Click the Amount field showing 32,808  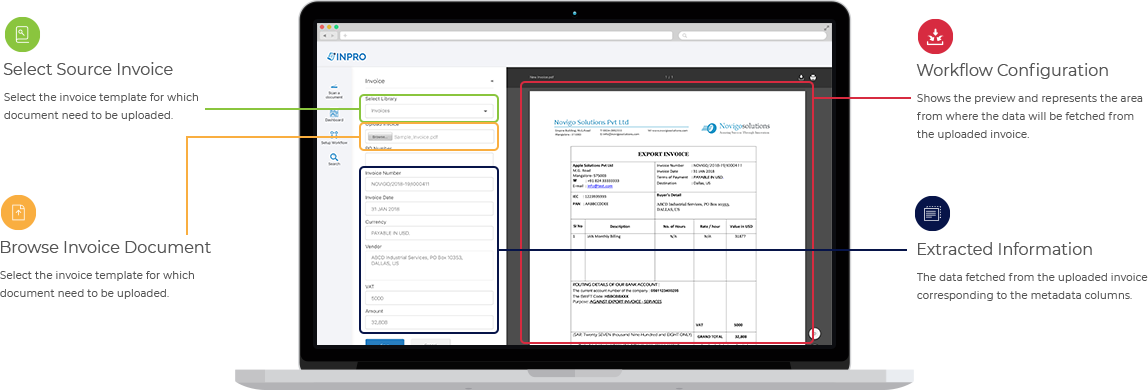point(429,322)
